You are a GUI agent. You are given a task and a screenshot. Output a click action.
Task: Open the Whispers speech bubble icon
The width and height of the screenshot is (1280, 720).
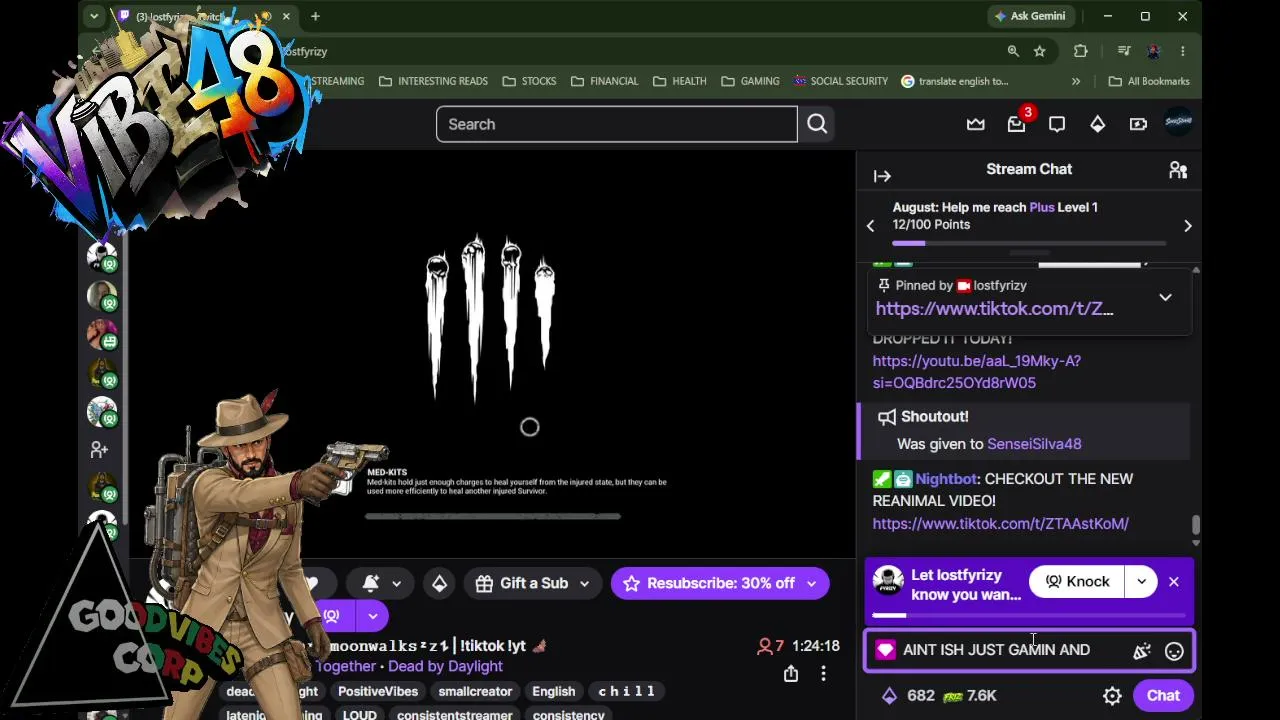[x=1057, y=124]
